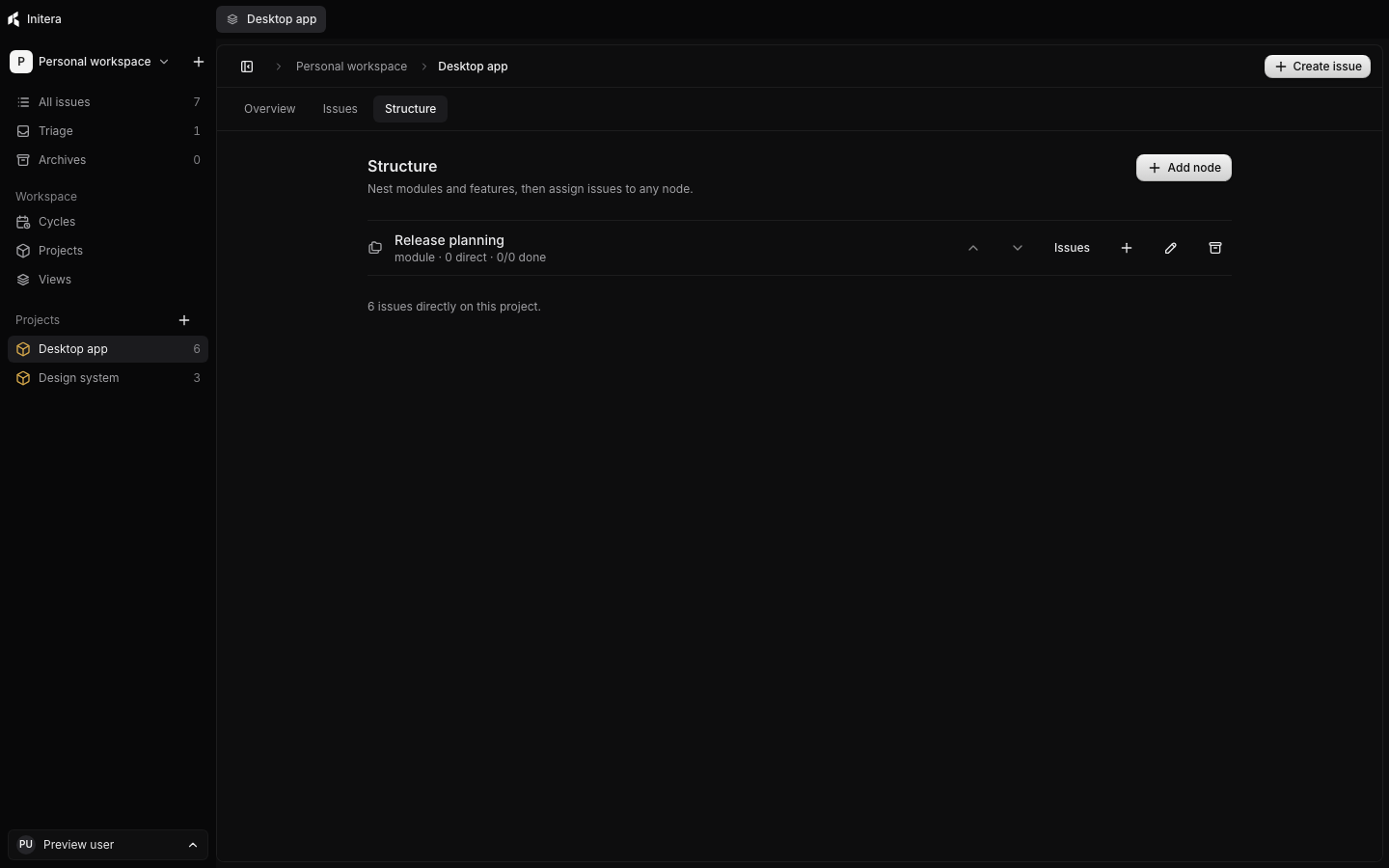Select Design system project
Image resolution: width=1389 pixels, height=868 pixels.
pos(108,378)
